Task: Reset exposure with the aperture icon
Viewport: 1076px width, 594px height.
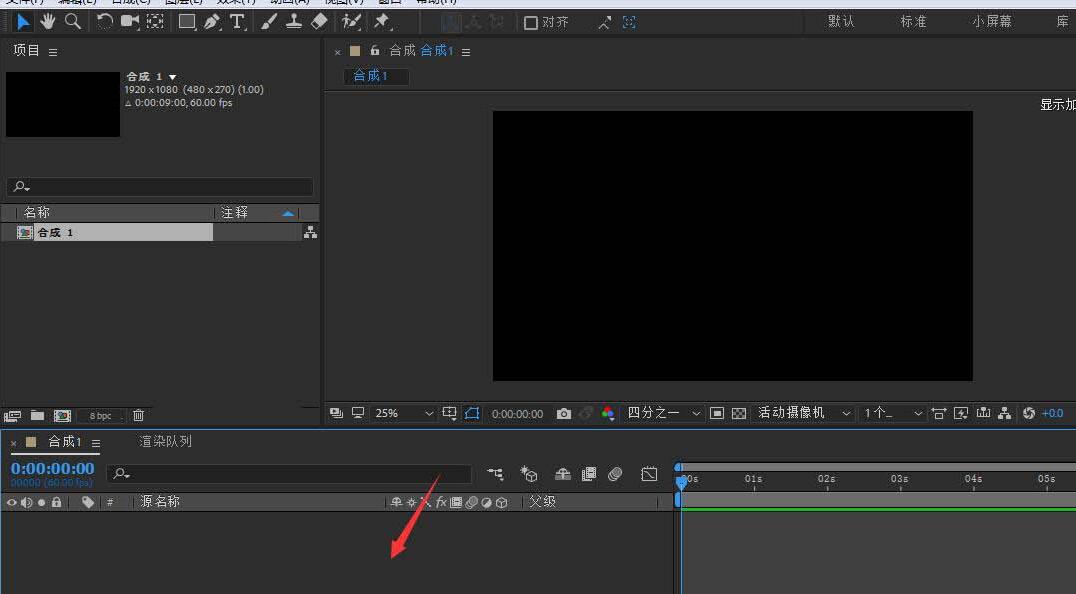Action: tap(1029, 413)
